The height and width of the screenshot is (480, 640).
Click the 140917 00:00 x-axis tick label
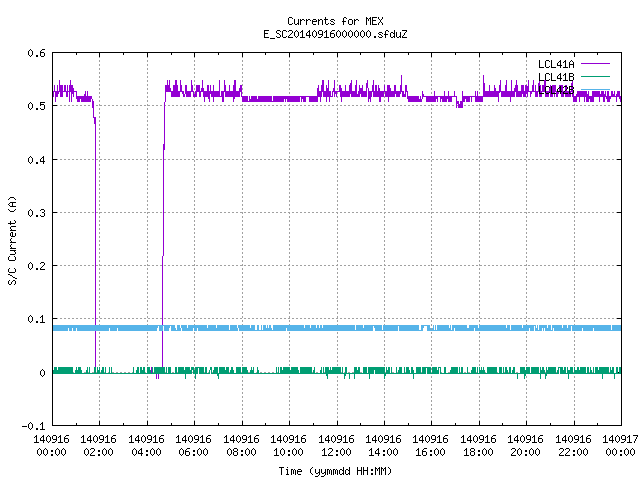(620, 446)
